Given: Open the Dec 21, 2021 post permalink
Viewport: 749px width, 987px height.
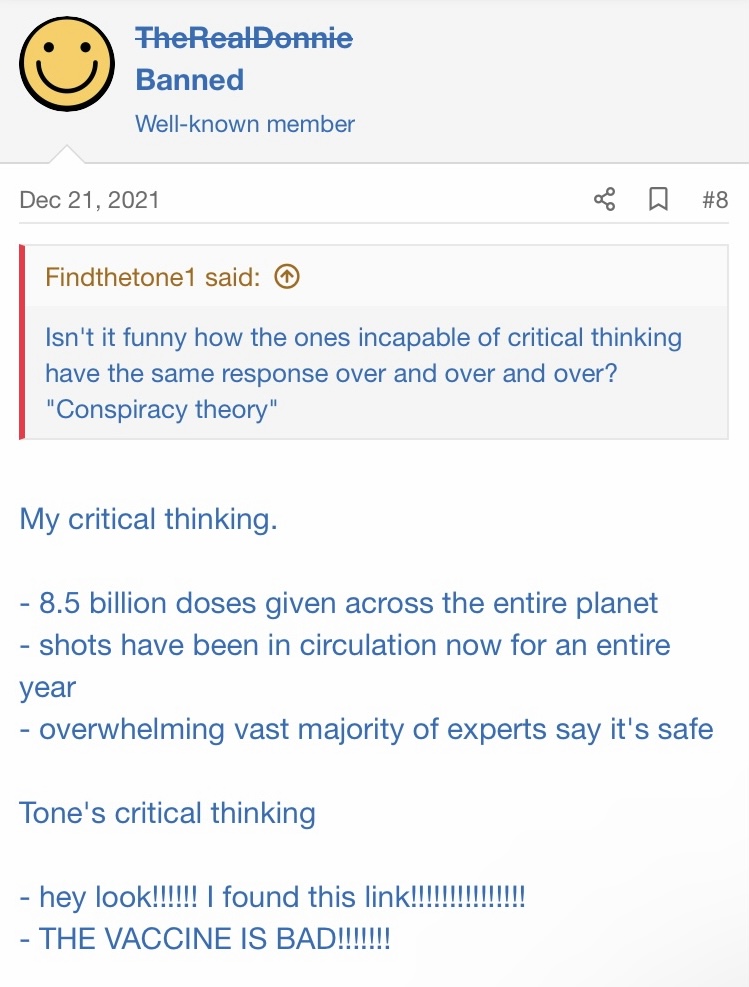Looking at the screenshot, I should tap(89, 200).
